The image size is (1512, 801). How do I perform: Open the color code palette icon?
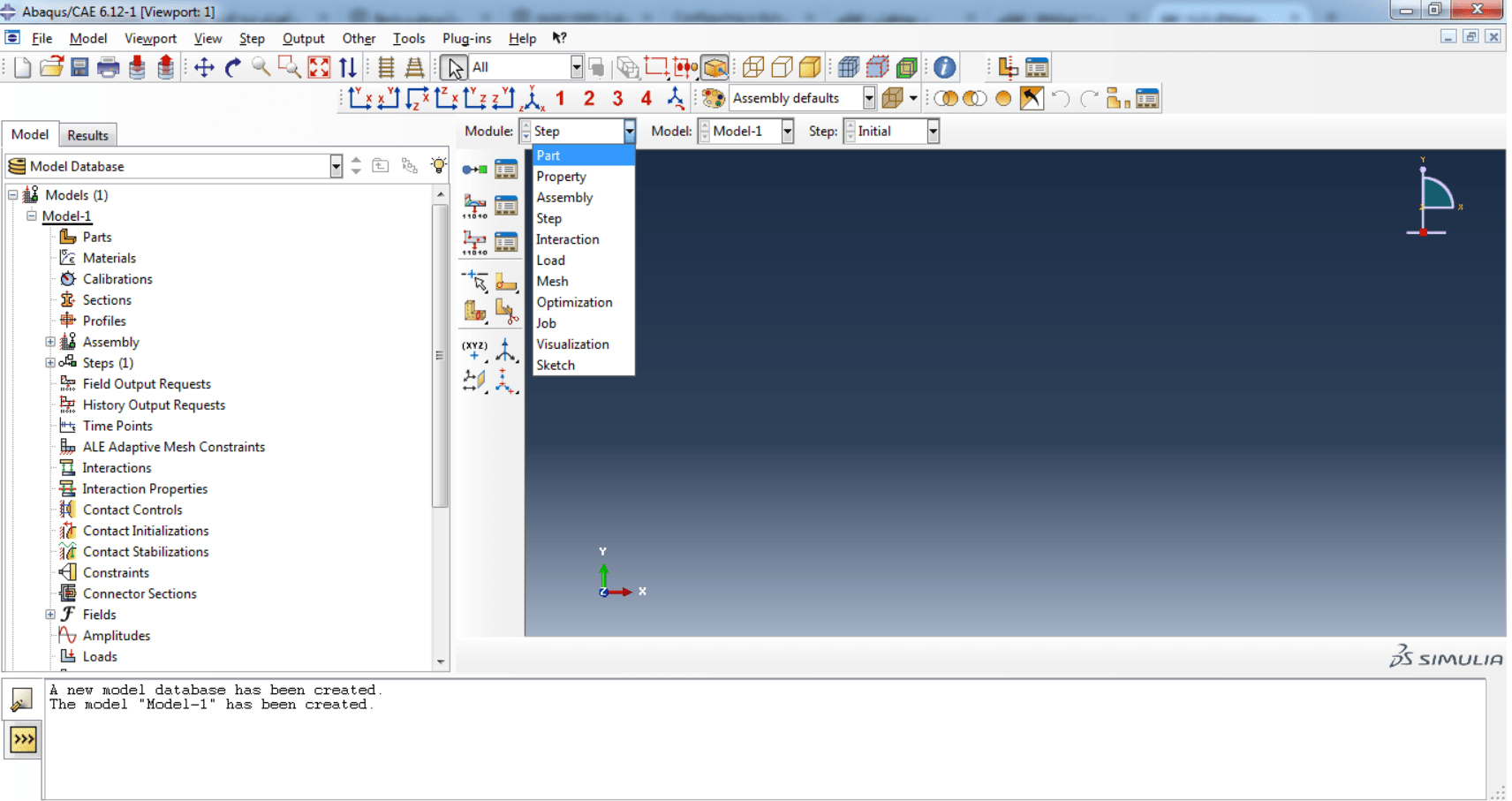[x=714, y=98]
